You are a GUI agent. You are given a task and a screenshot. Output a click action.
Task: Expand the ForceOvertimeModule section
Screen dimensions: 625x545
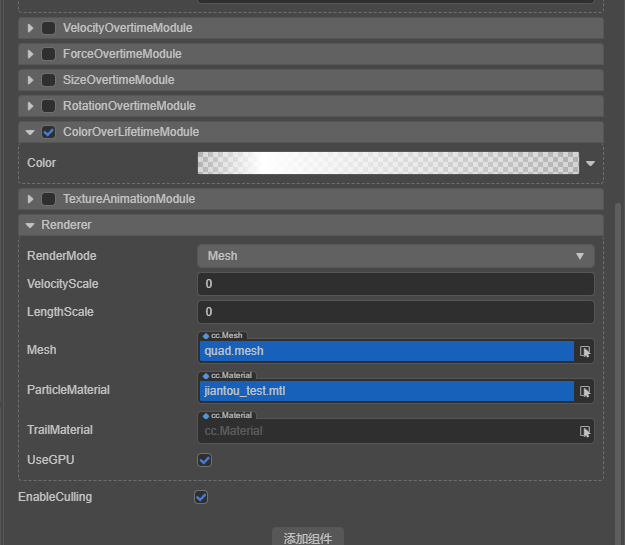tap(30, 54)
